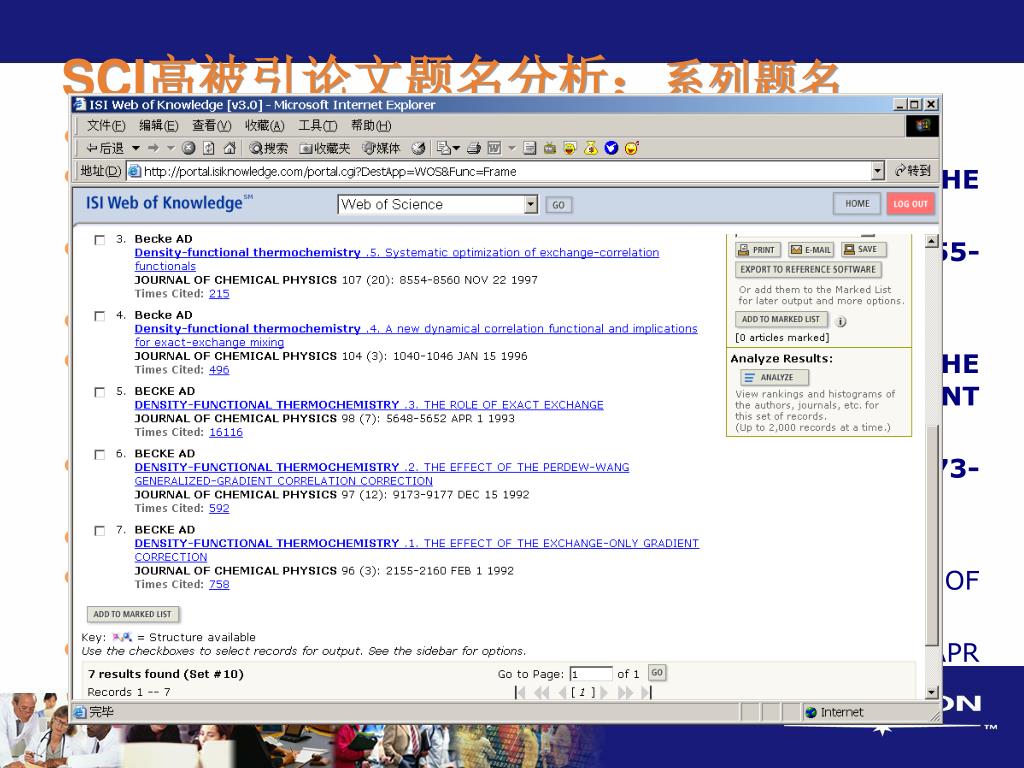The image size is (1024, 768).
Task: Click the 转到 (Go) address bar button
Action: 913,171
